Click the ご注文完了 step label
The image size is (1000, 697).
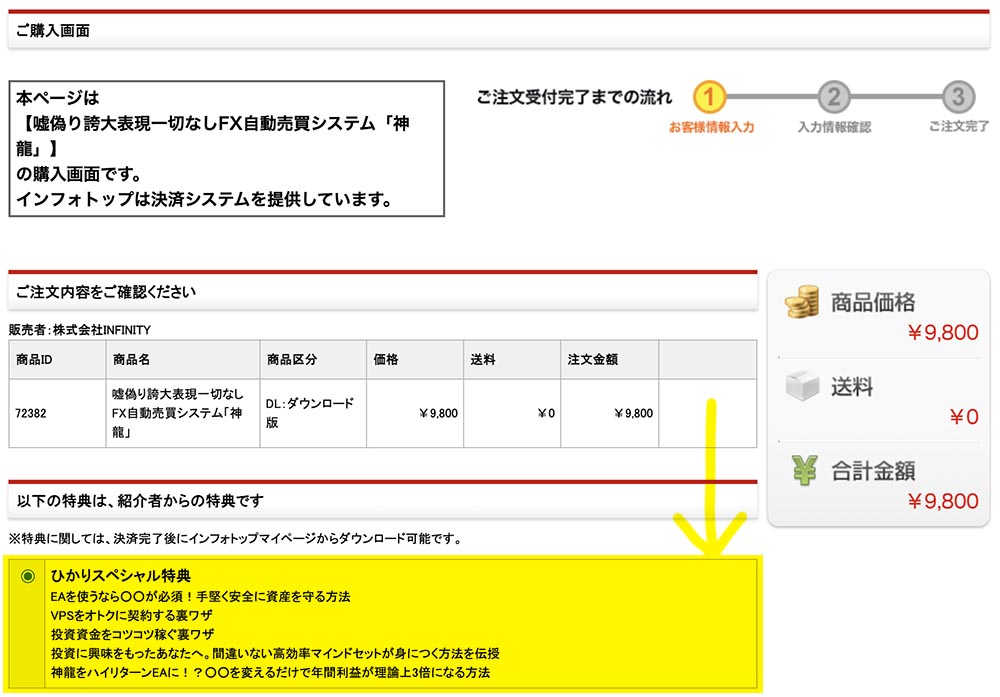[x=959, y=126]
